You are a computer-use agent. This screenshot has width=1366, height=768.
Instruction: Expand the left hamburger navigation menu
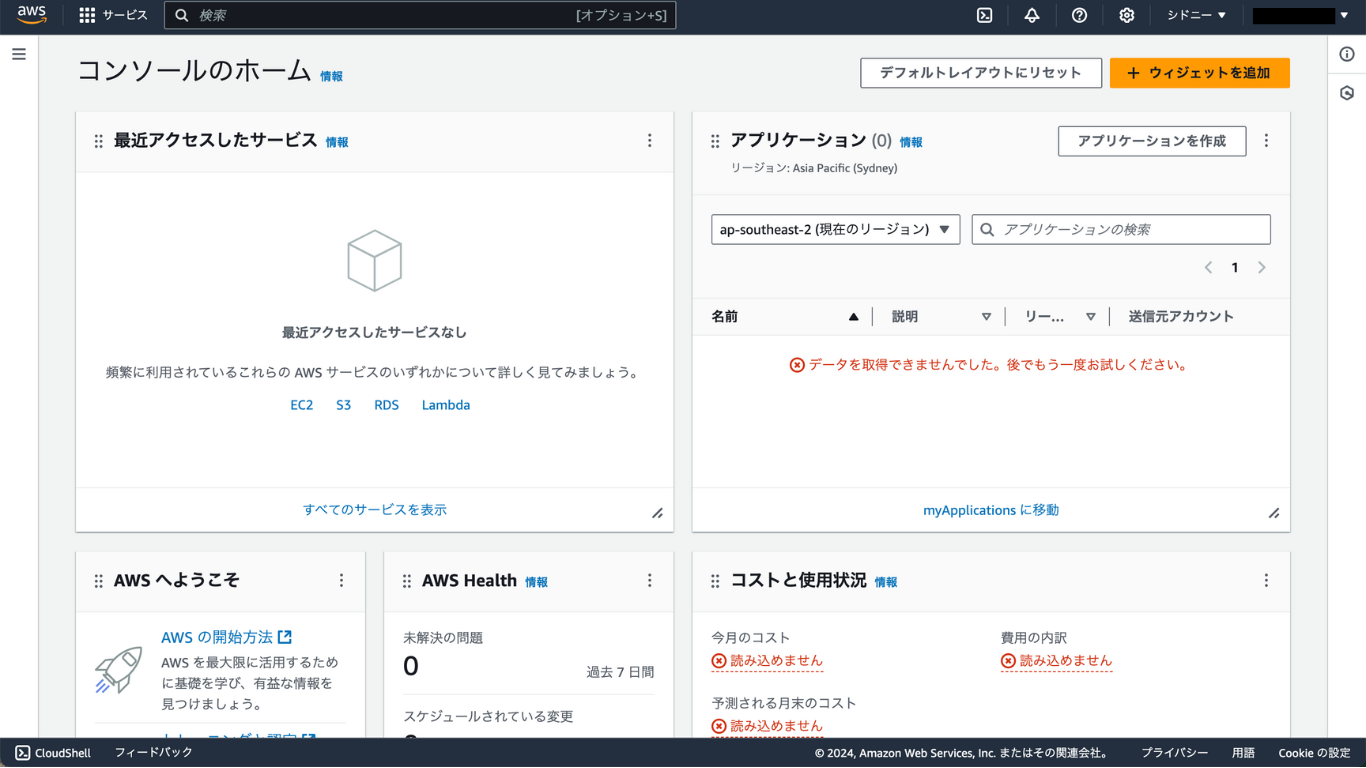coord(19,54)
